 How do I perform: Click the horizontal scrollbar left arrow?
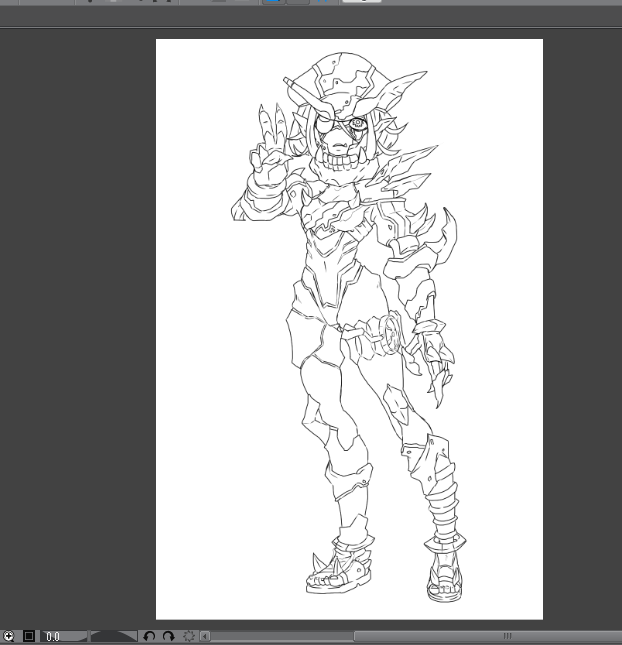(205, 636)
